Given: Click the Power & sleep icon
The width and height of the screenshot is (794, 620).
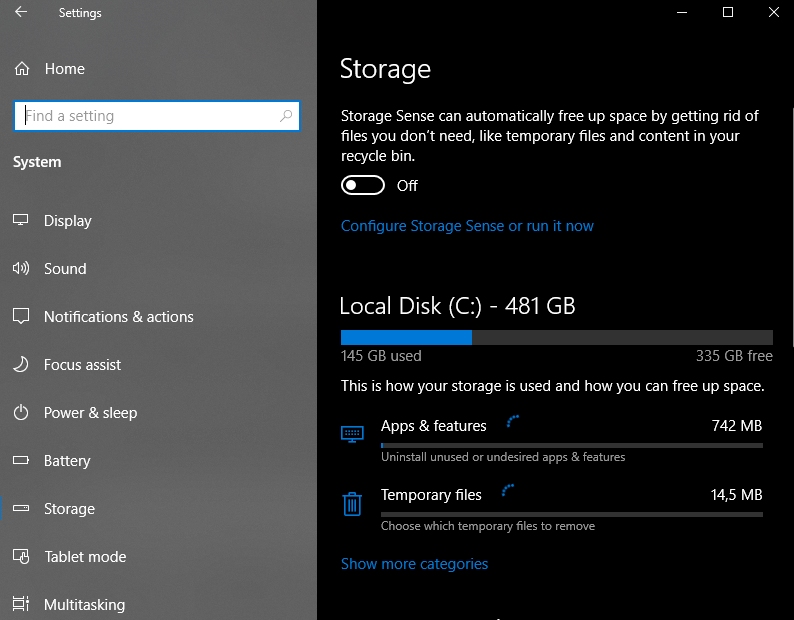Looking at the screenshot, I should tap(21, 413).
